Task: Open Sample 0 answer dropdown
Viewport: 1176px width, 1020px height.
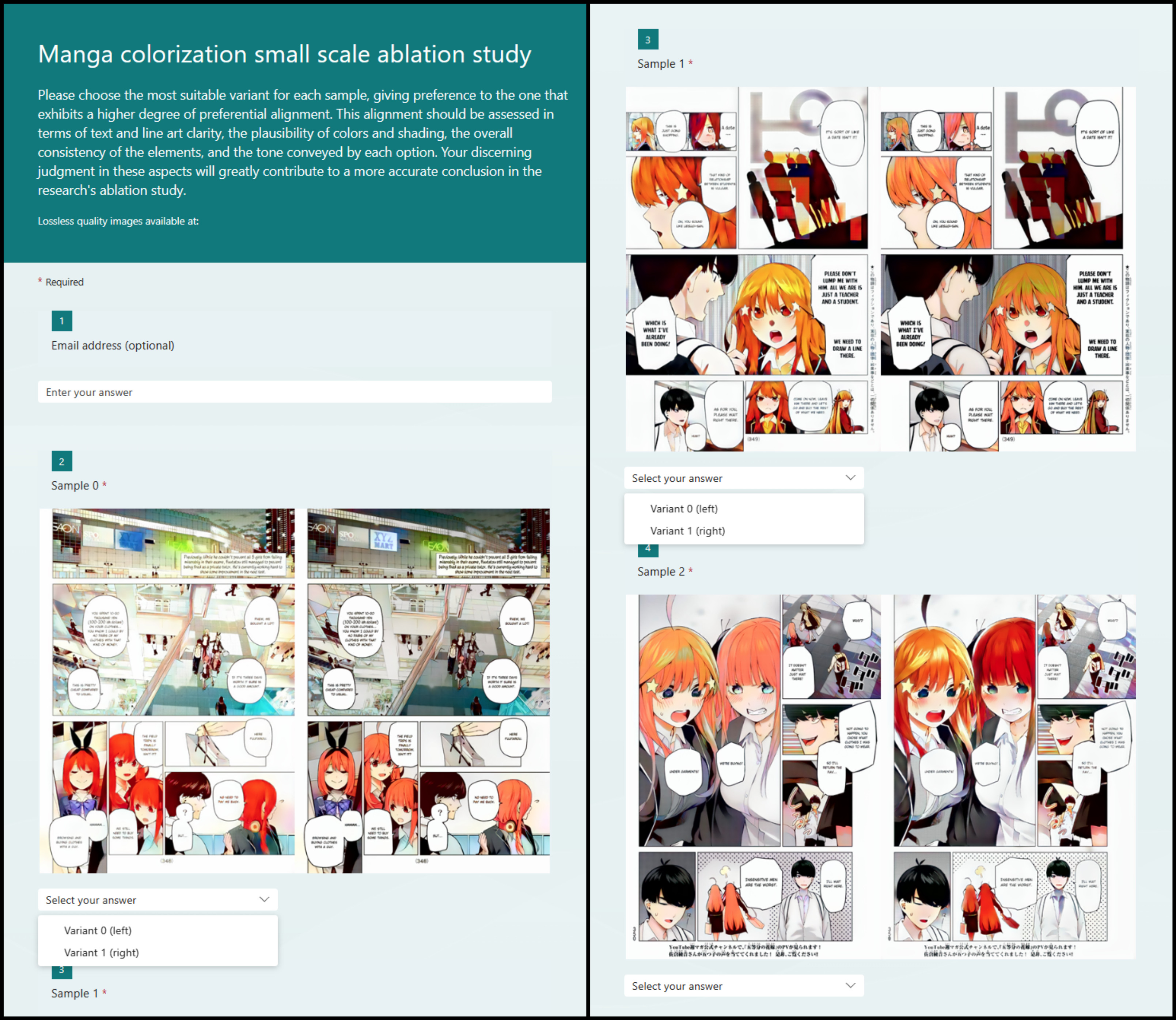Action: click(158, 900)
